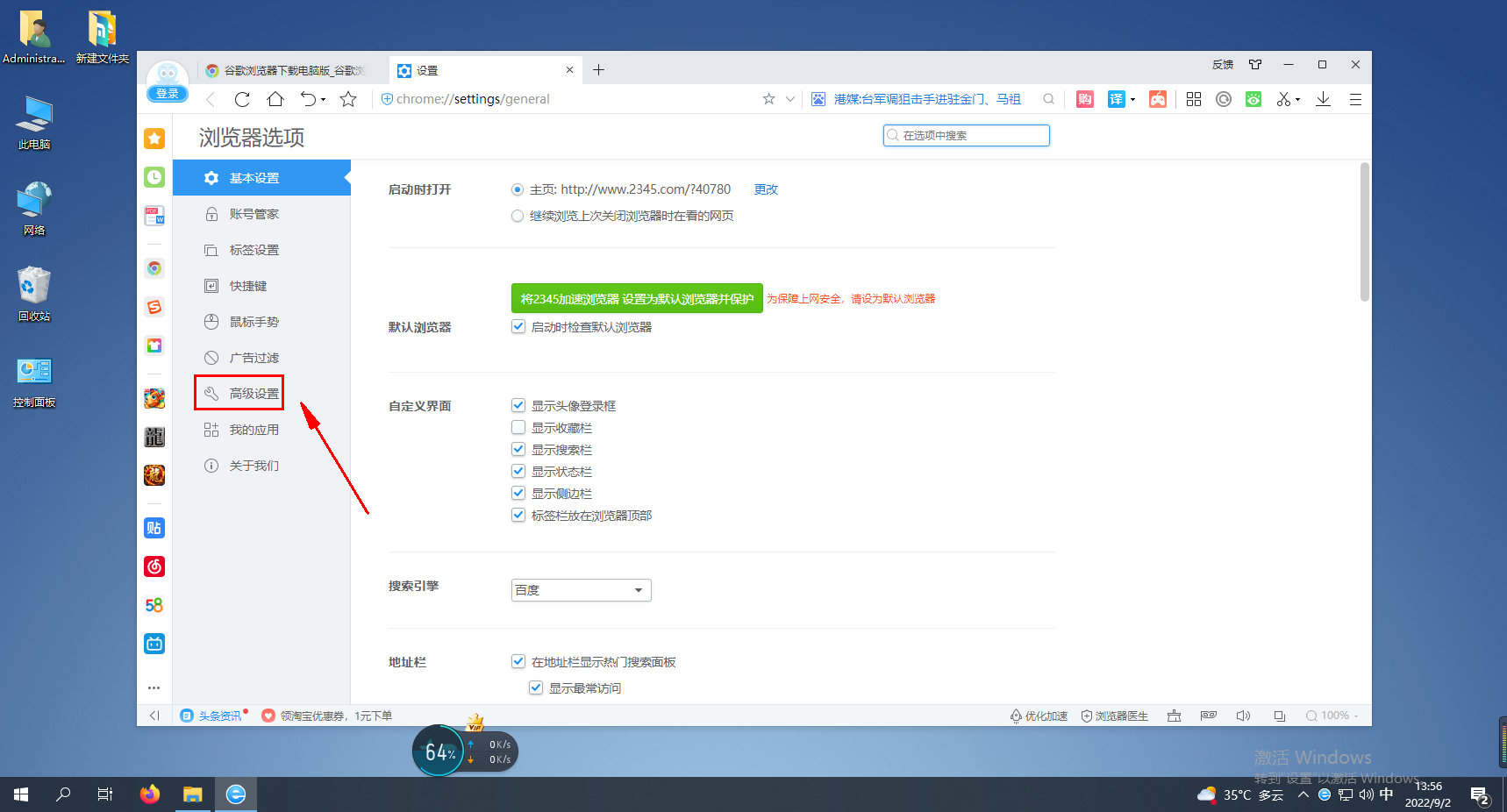Image resolution: width=1507 pixels, height=812 pixels.
Task: Click the 在选项中搜索 search field
Action: 966,135
